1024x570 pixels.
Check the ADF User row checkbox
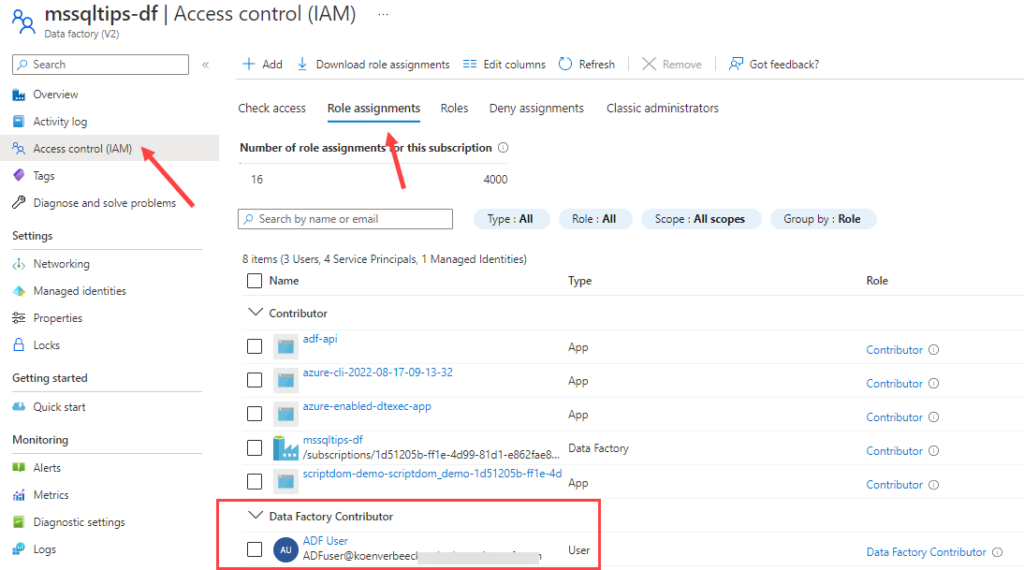click(255, 550)
